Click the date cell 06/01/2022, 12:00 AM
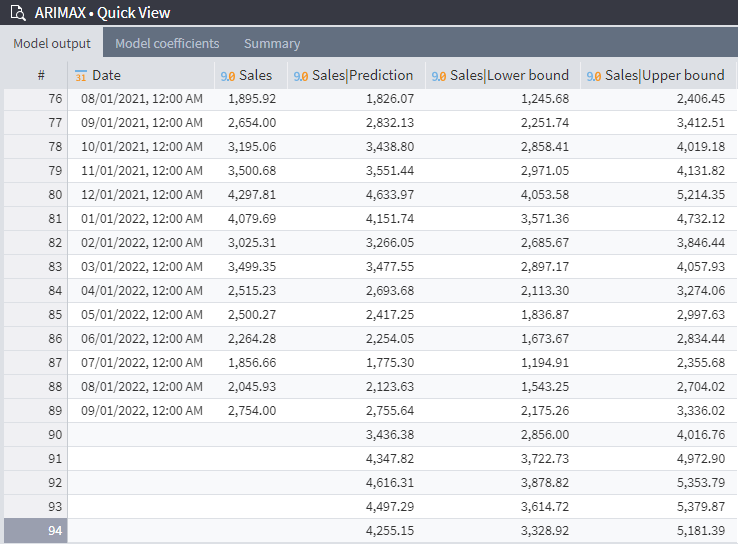This screenshot has height=544, width=738. coord(142,339)
